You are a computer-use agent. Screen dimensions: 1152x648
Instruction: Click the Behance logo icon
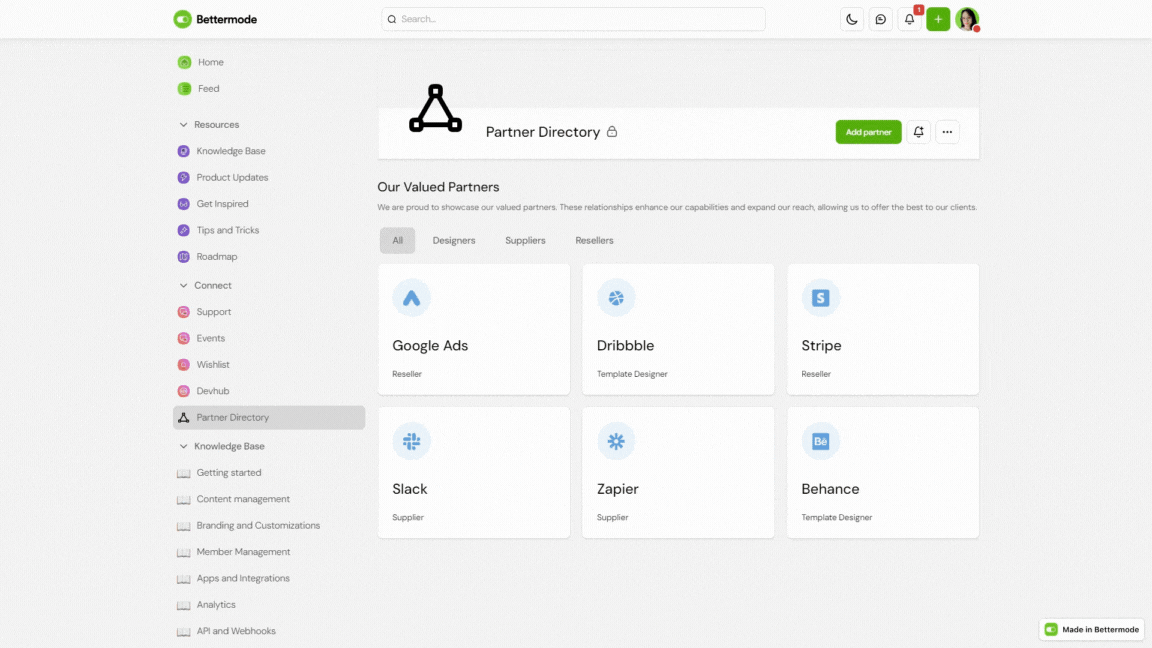821,442
